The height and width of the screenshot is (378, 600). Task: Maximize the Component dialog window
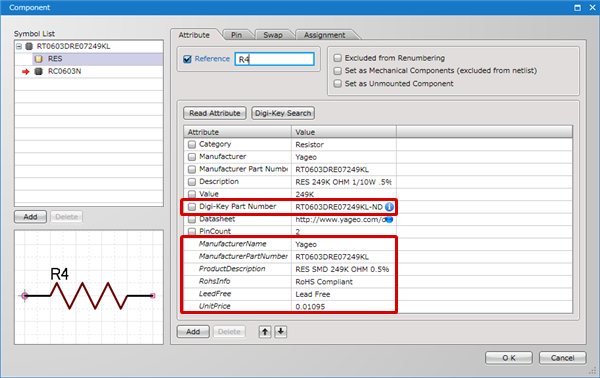577,8
